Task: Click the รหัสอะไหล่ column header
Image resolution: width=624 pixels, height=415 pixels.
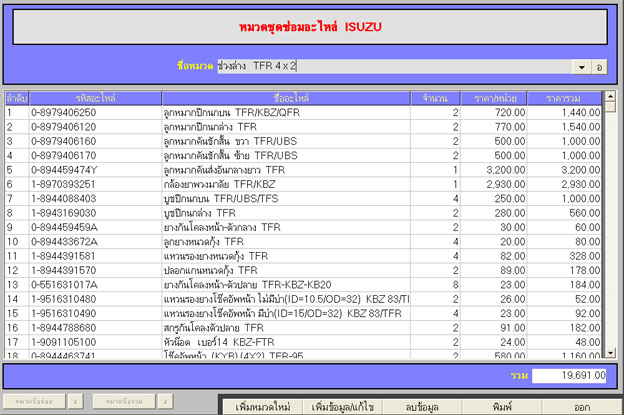Action: (96, 98)
